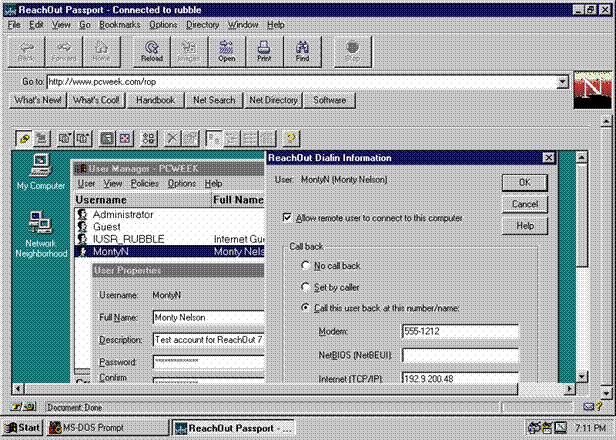Screen dimensions: 616x440
Task: Open the Bookmarks menu
Action: tap(120, 25)
